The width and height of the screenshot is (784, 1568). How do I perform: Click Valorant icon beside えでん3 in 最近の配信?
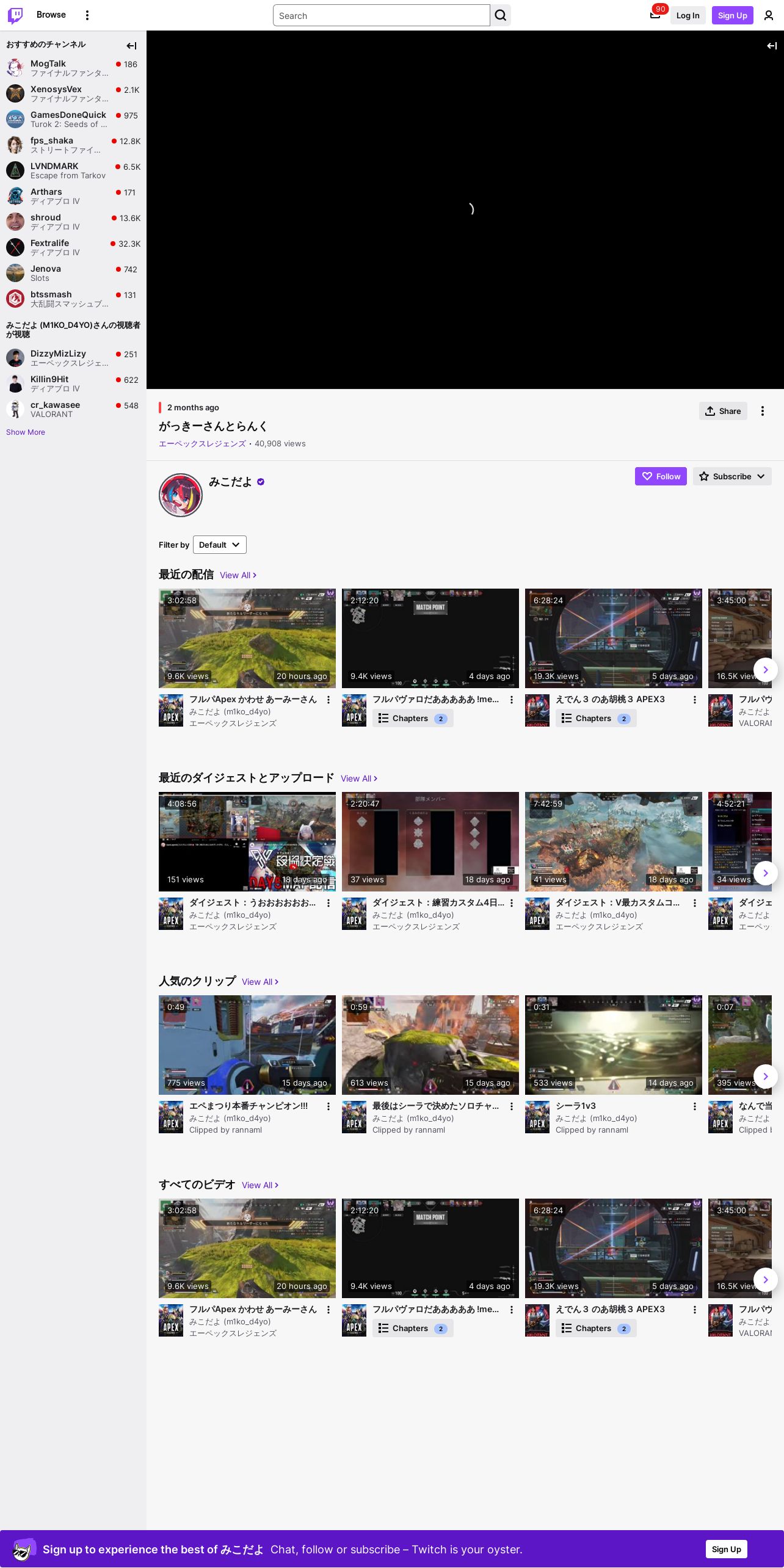click(537, 711)
